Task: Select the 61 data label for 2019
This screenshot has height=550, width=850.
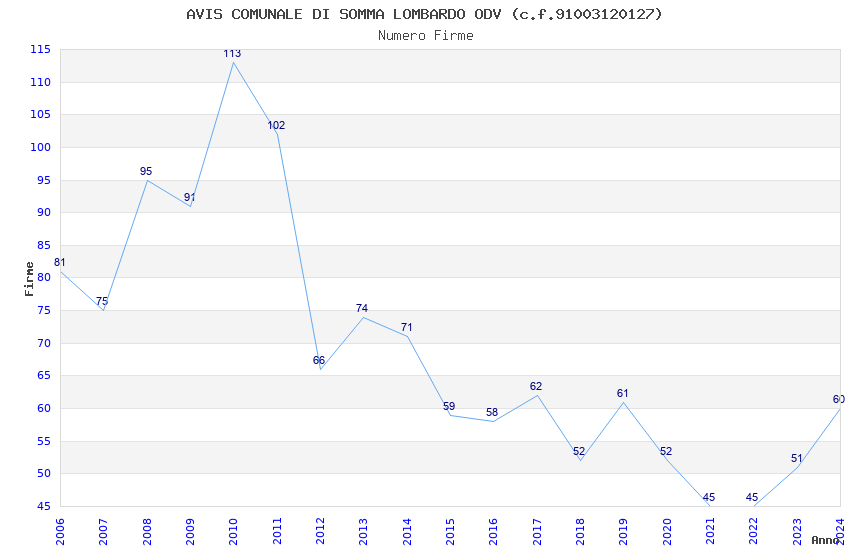Action: [x=622, y=393]
